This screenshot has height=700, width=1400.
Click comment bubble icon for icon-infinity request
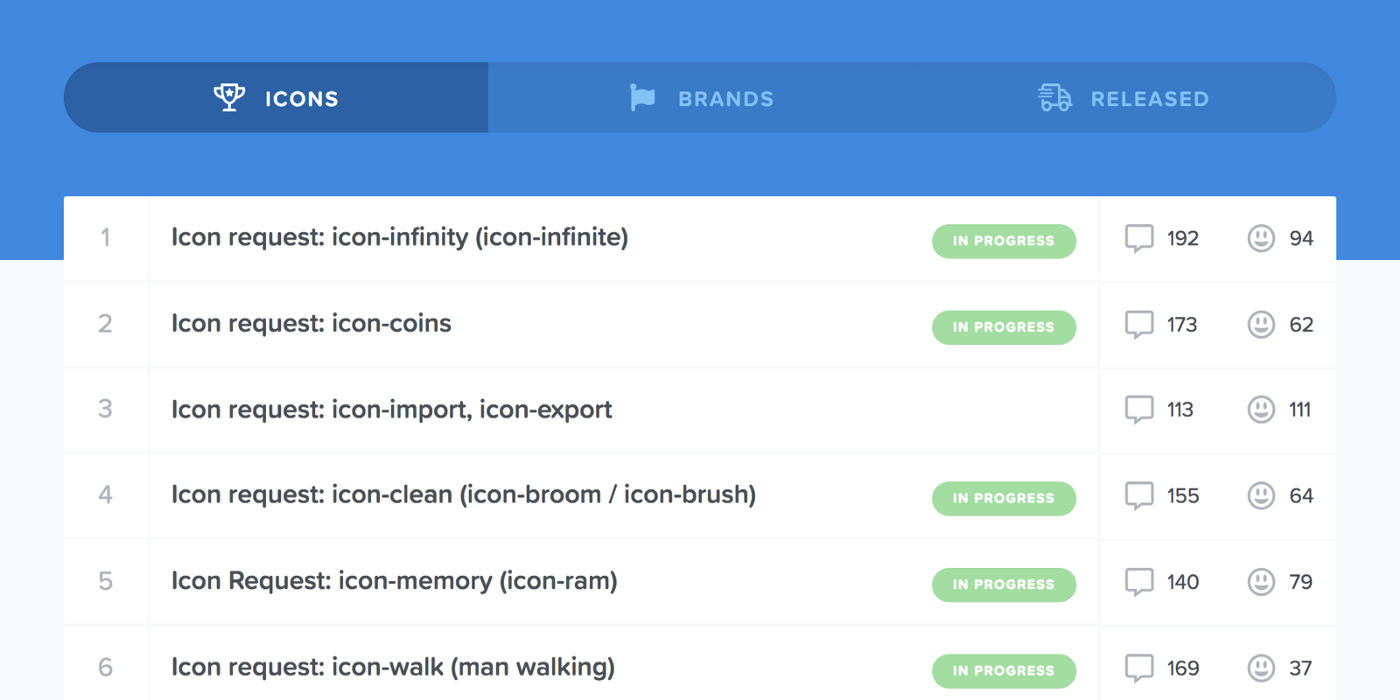click(1139, 239)
